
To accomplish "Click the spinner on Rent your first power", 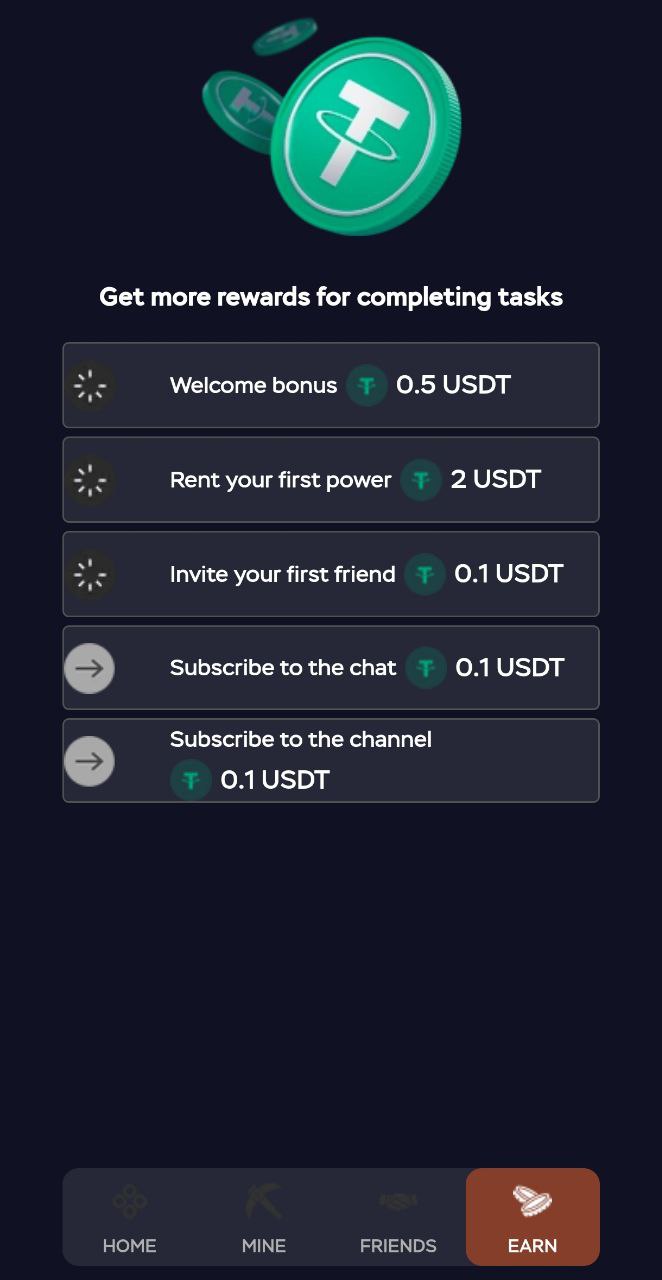I will [x=90, y=480].
